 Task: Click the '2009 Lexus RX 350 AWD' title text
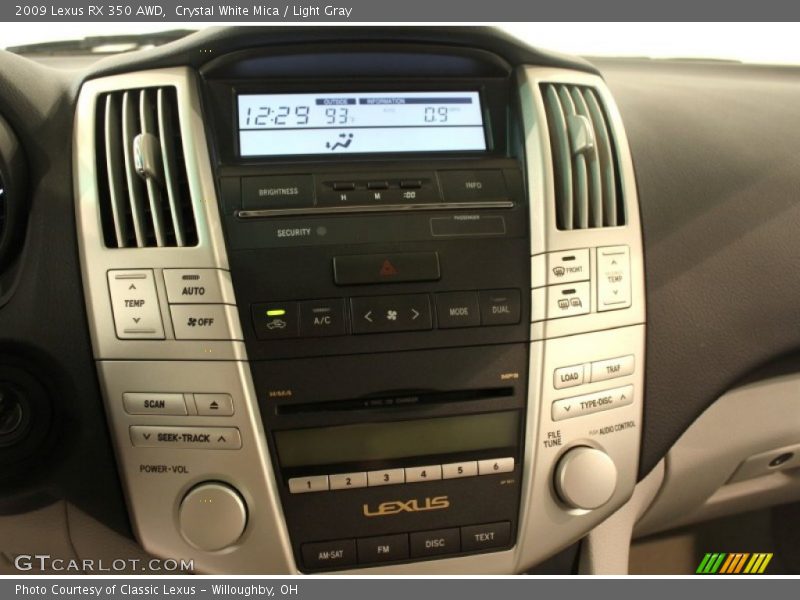point(90,11)
